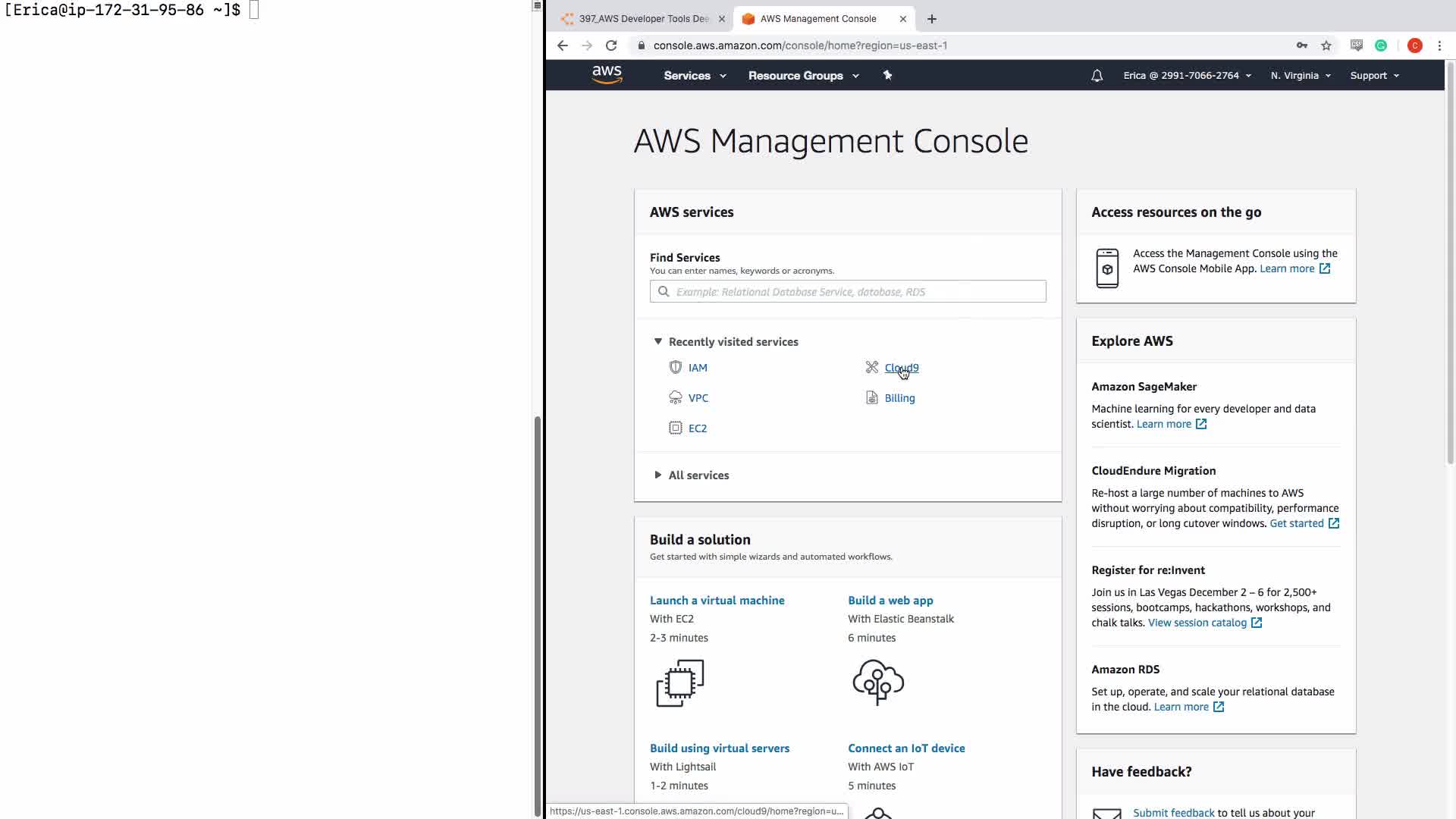Viewport: 1456px width, 819px height.
Task: Open the Cloud9 service link
Action: point(901,368)
